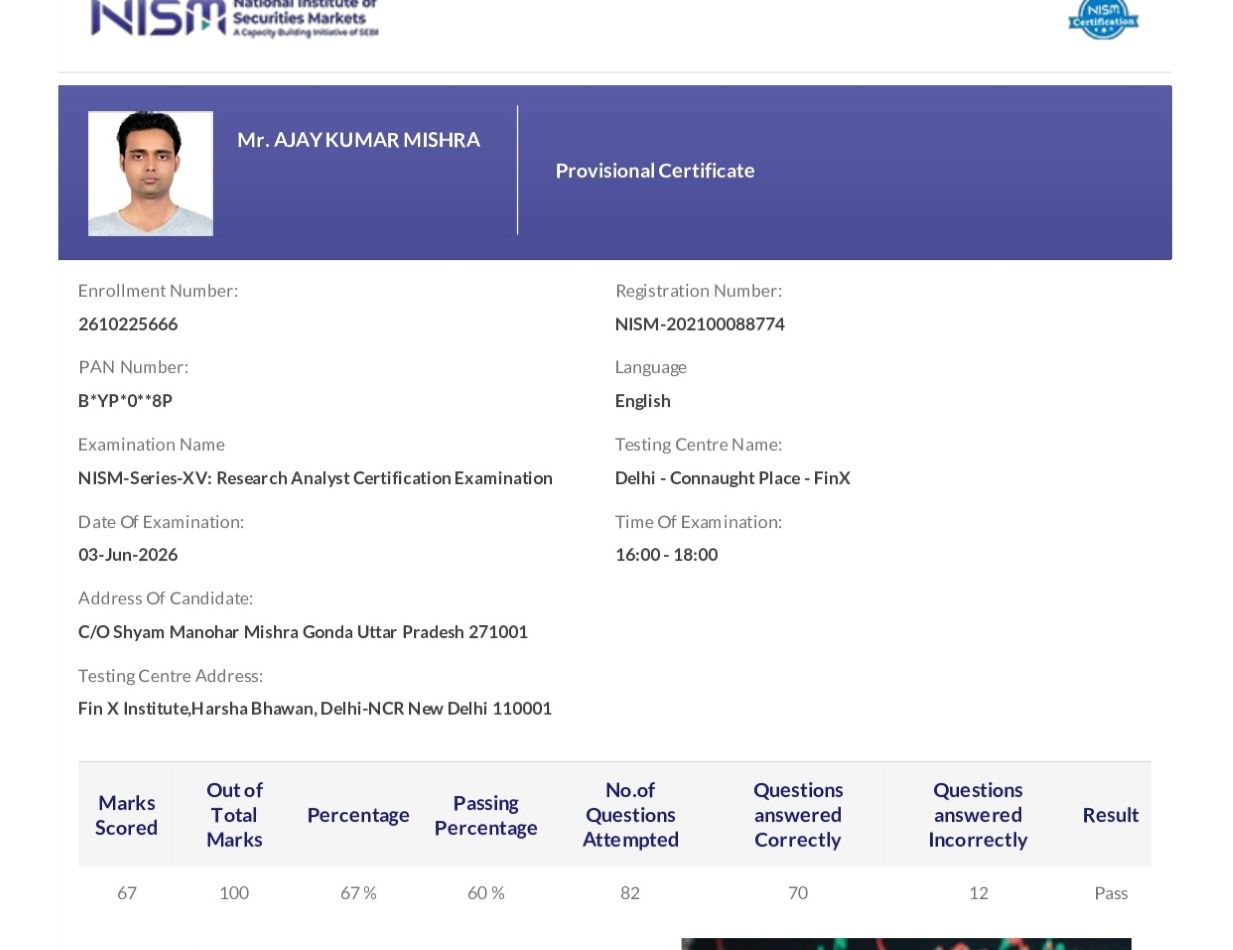The width and height of the screenshot is (1233, 950).
Task: Click the Address Of Candidate label
Action: pos(166,598)
